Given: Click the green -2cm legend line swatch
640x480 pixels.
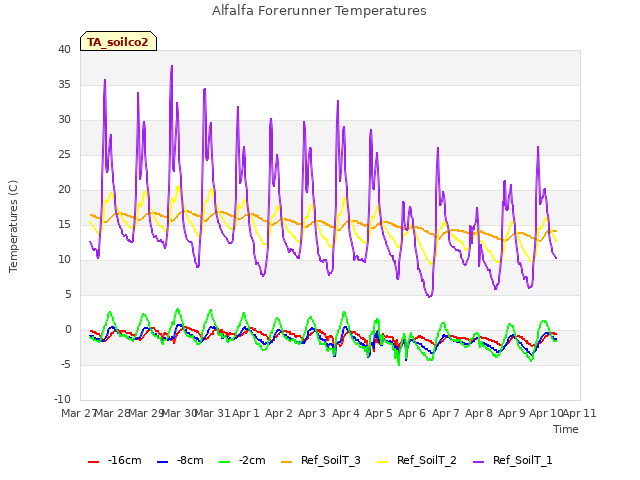Looking at the screenshot, I should (224, 462).
